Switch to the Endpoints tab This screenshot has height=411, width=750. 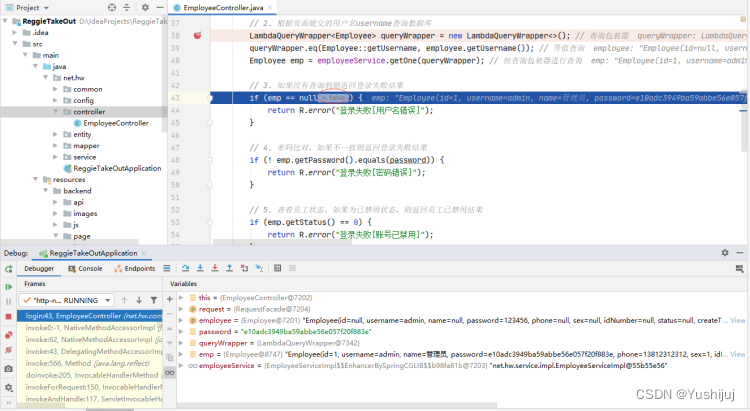pyautogui.click(x=134, y=268)
